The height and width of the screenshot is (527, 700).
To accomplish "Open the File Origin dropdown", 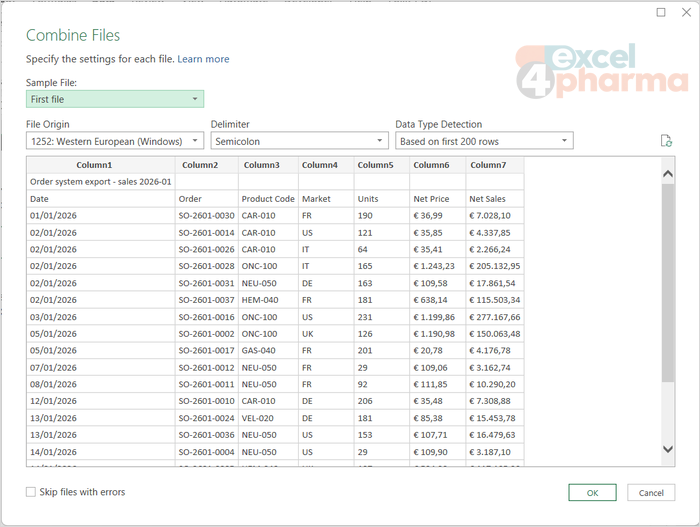I will (x=115, y=141).
